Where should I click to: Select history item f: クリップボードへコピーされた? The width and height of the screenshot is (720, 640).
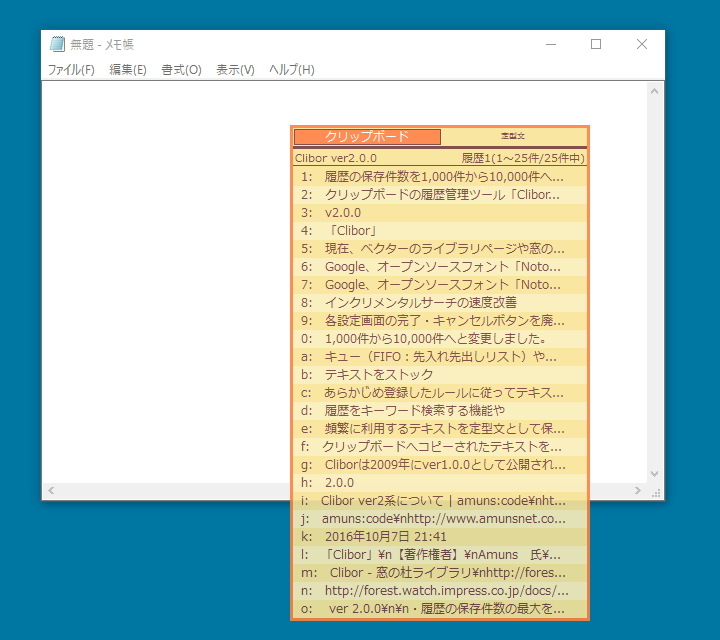coord(440,447)
